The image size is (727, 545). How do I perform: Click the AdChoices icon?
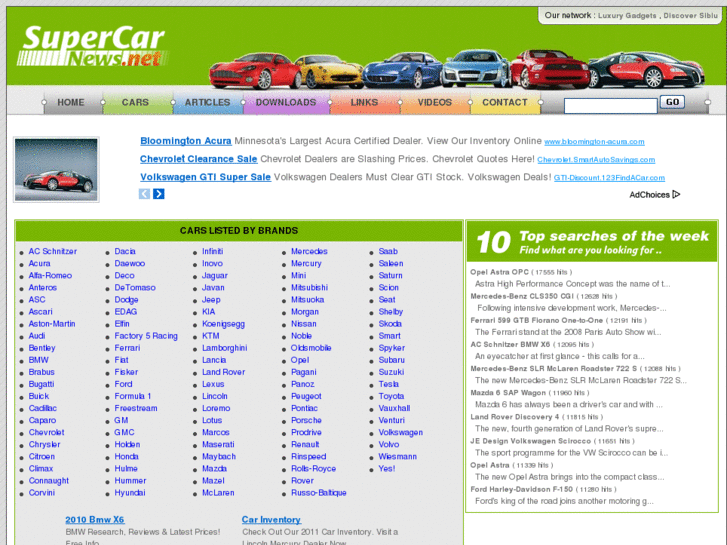[x=676, y=194]
